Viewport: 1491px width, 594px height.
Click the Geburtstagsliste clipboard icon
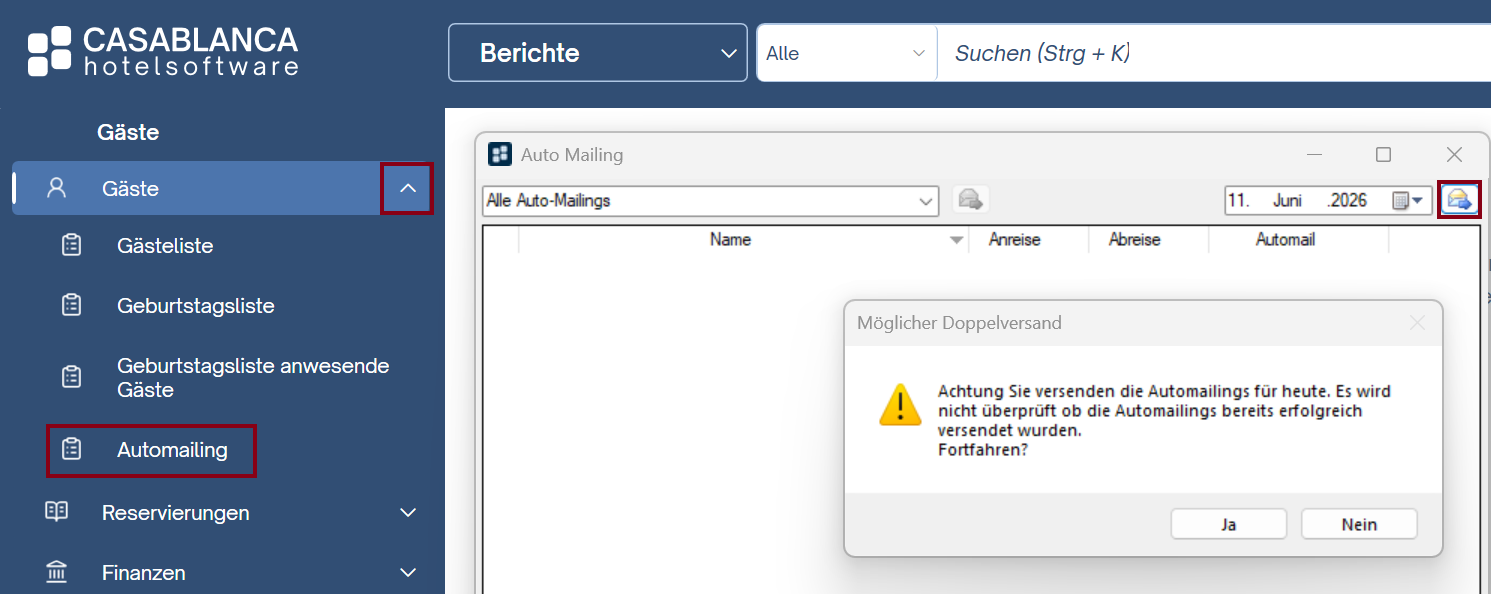(72, 305)
